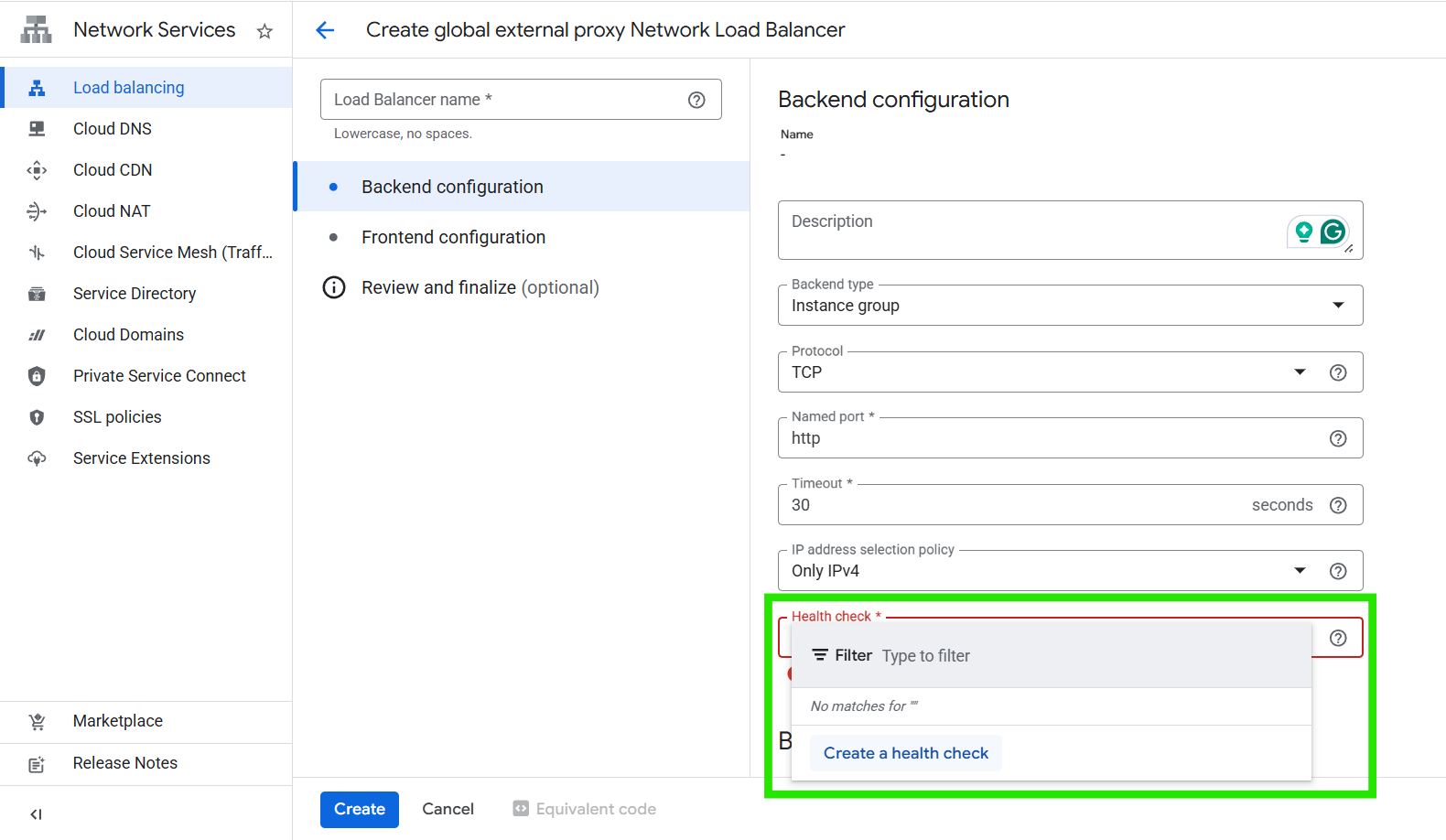Expand the Backend type dropdown

(x=1337, y=306)
